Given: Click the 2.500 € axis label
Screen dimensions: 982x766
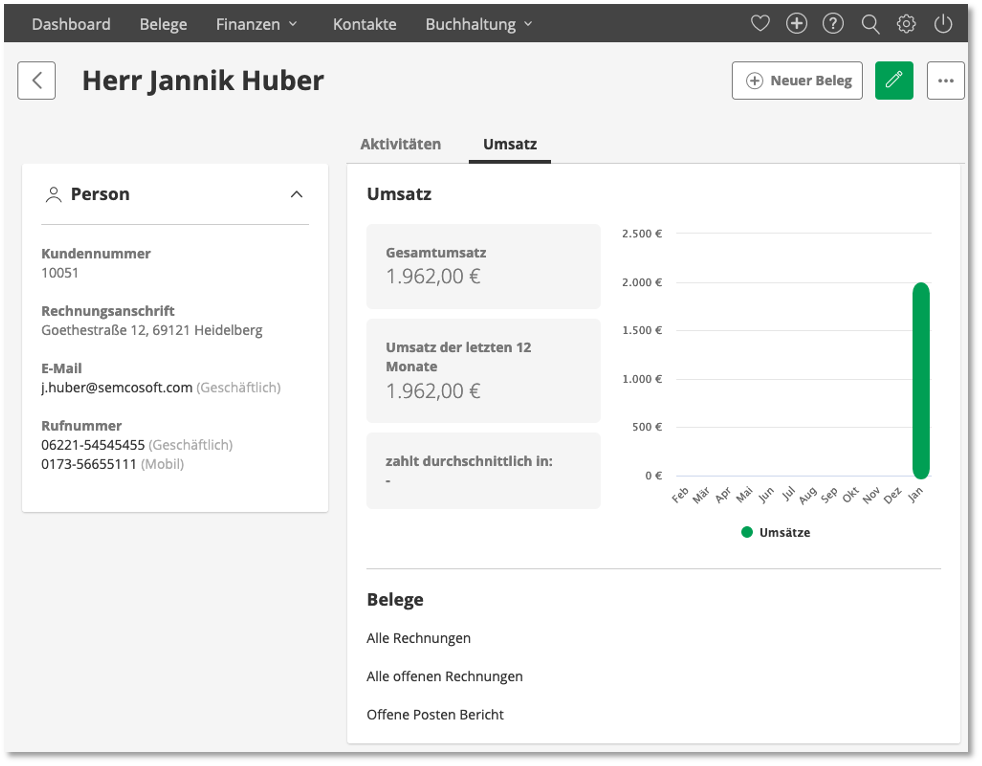Looking at the screenshot, I should (641, 234).
